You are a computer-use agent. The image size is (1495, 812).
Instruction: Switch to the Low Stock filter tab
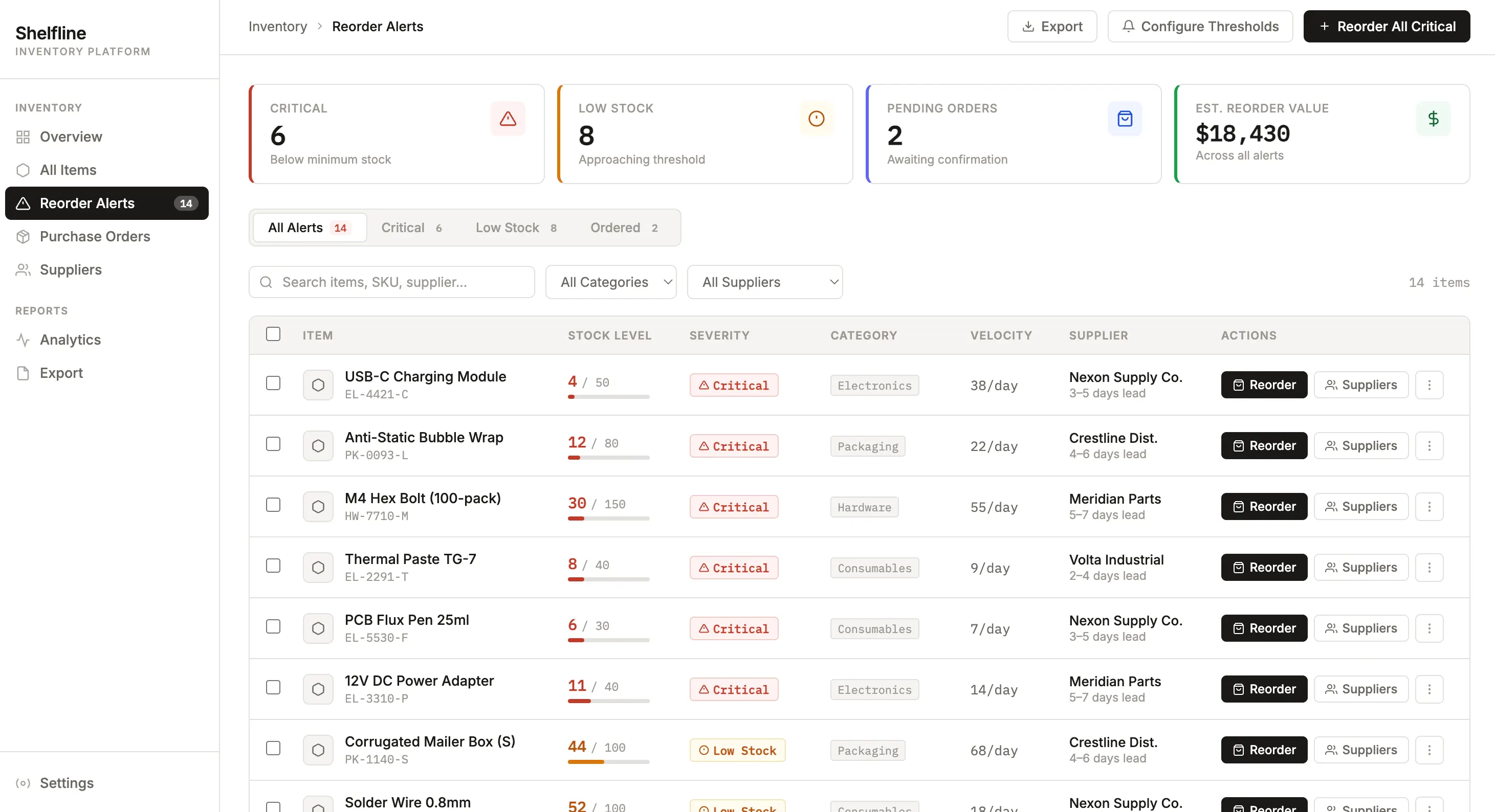[516, 228]
